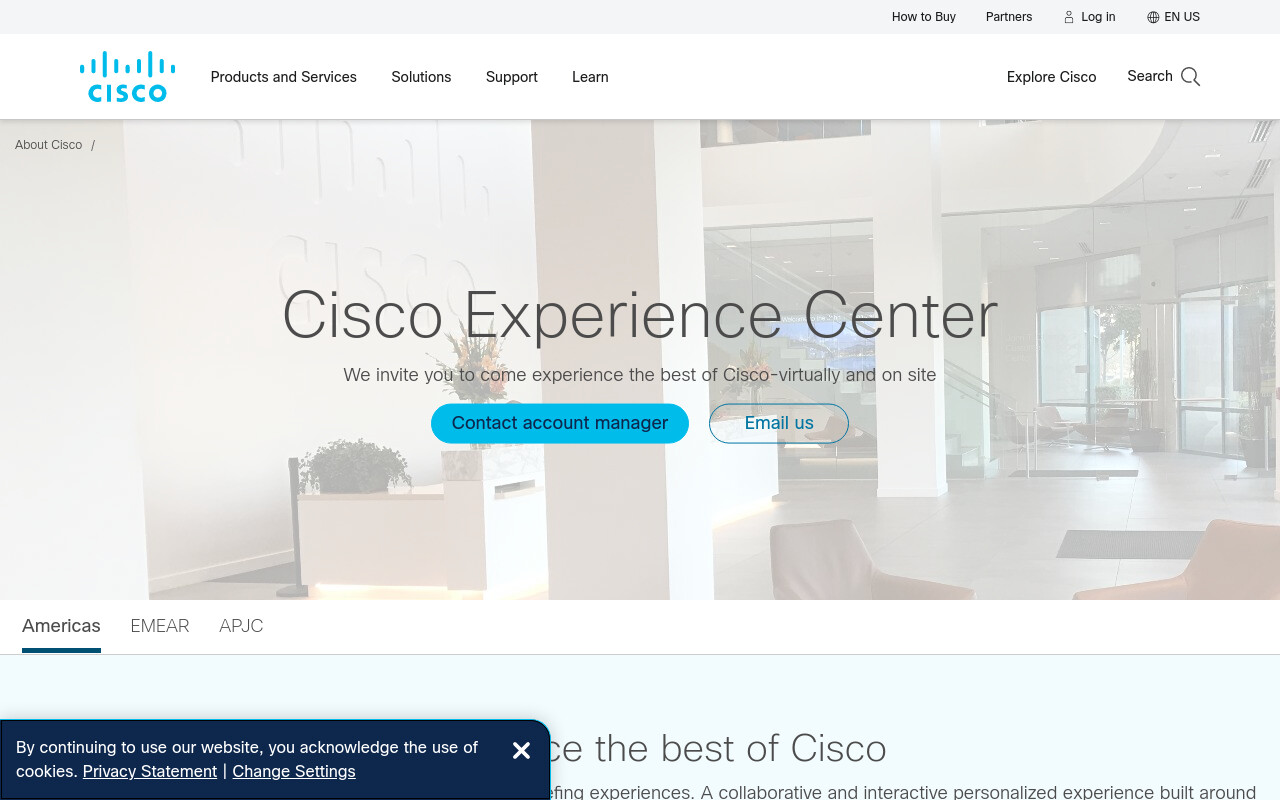Click the Search label
This screenshot has height=800, width=1280.
1150,76
